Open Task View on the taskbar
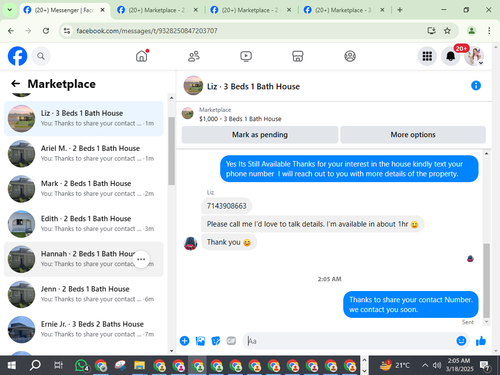Image resolution: width=500 pixels, height=375 pixels. (x=58, y=365)
